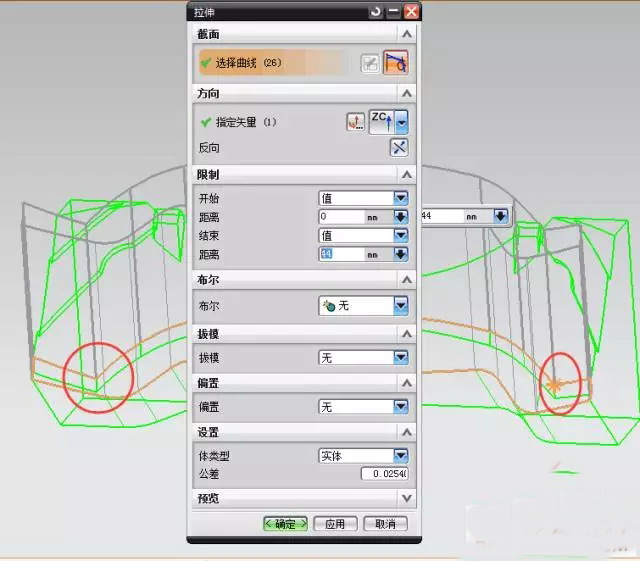Open the 体类型 body type dropdown

tap(401, 455)
